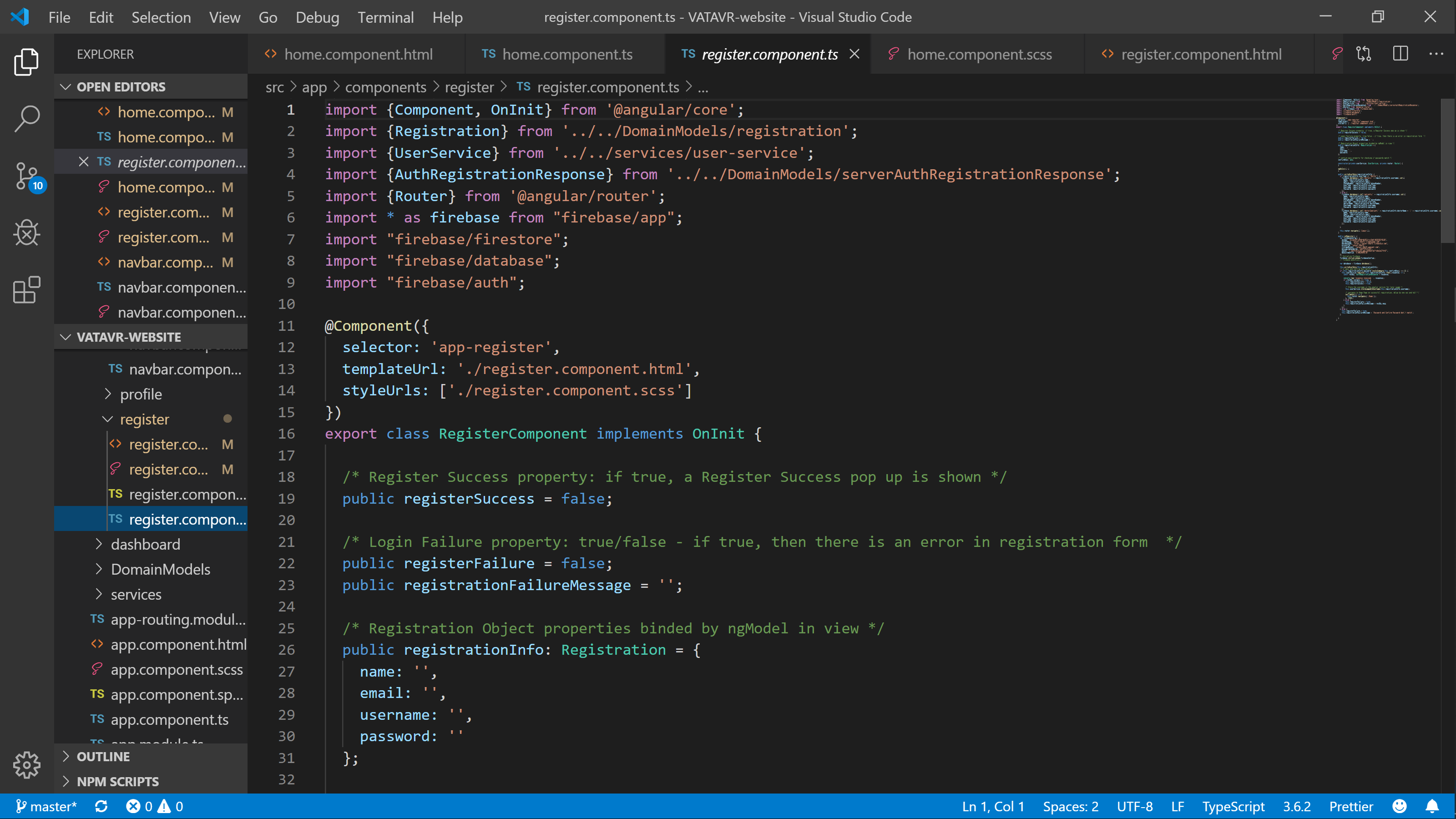Open the Terminal menu
Screen dimensions: 1456x819
(385, 18)
